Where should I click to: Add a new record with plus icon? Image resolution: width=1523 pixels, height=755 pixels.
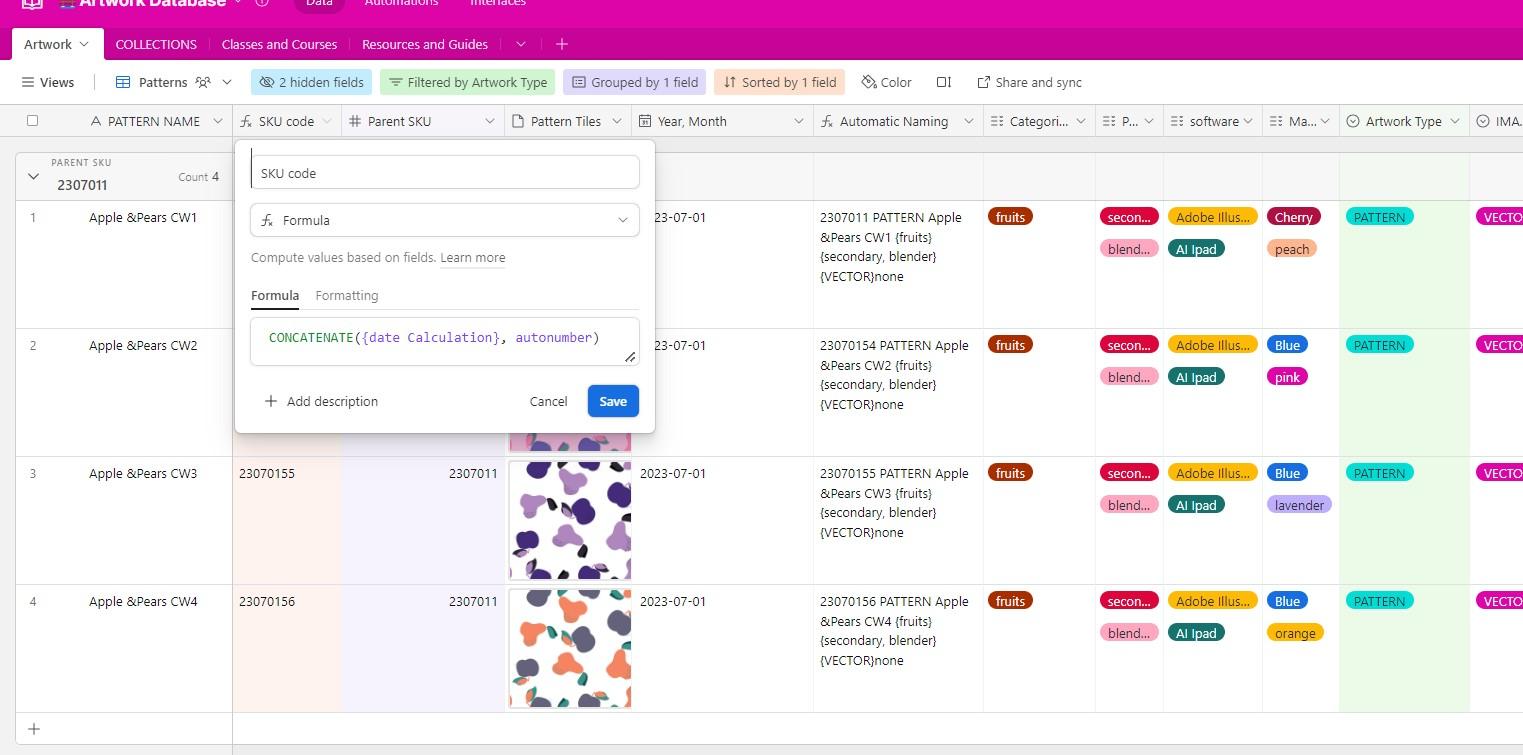(x=34, y=729)
